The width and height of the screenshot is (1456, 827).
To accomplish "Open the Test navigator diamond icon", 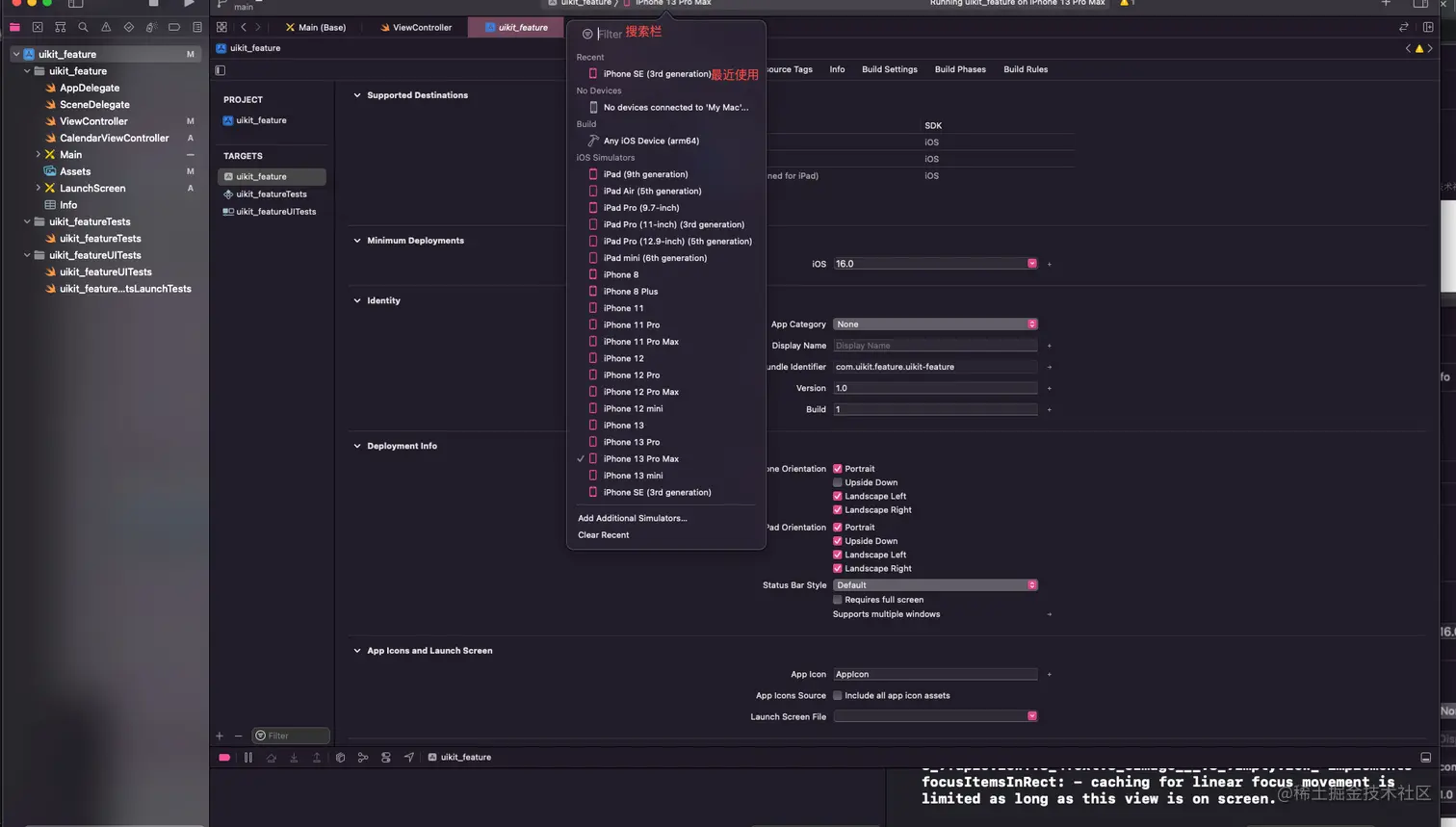I will pos(129,27).
